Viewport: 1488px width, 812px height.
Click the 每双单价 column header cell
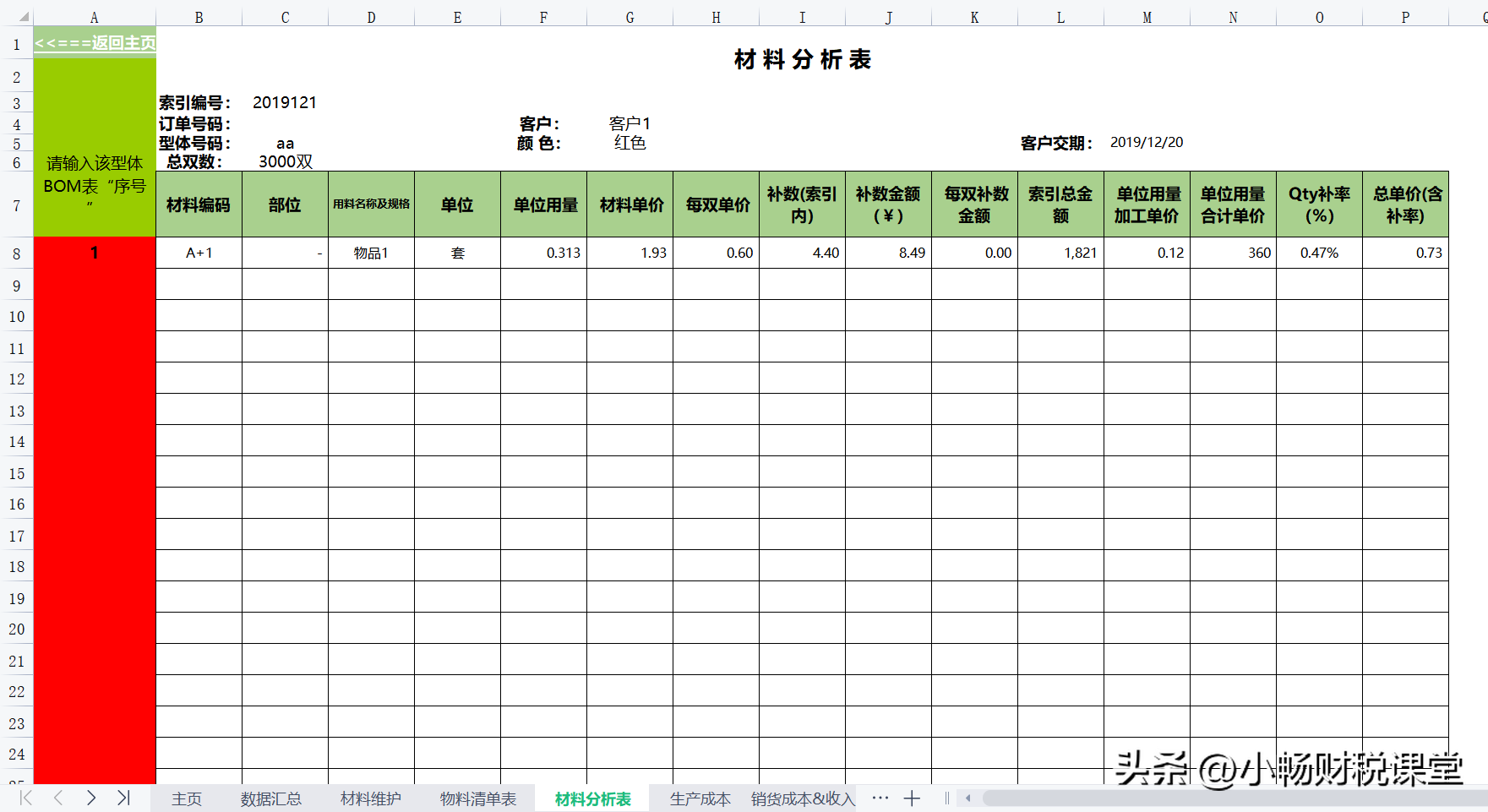click(x=717, y=204)
